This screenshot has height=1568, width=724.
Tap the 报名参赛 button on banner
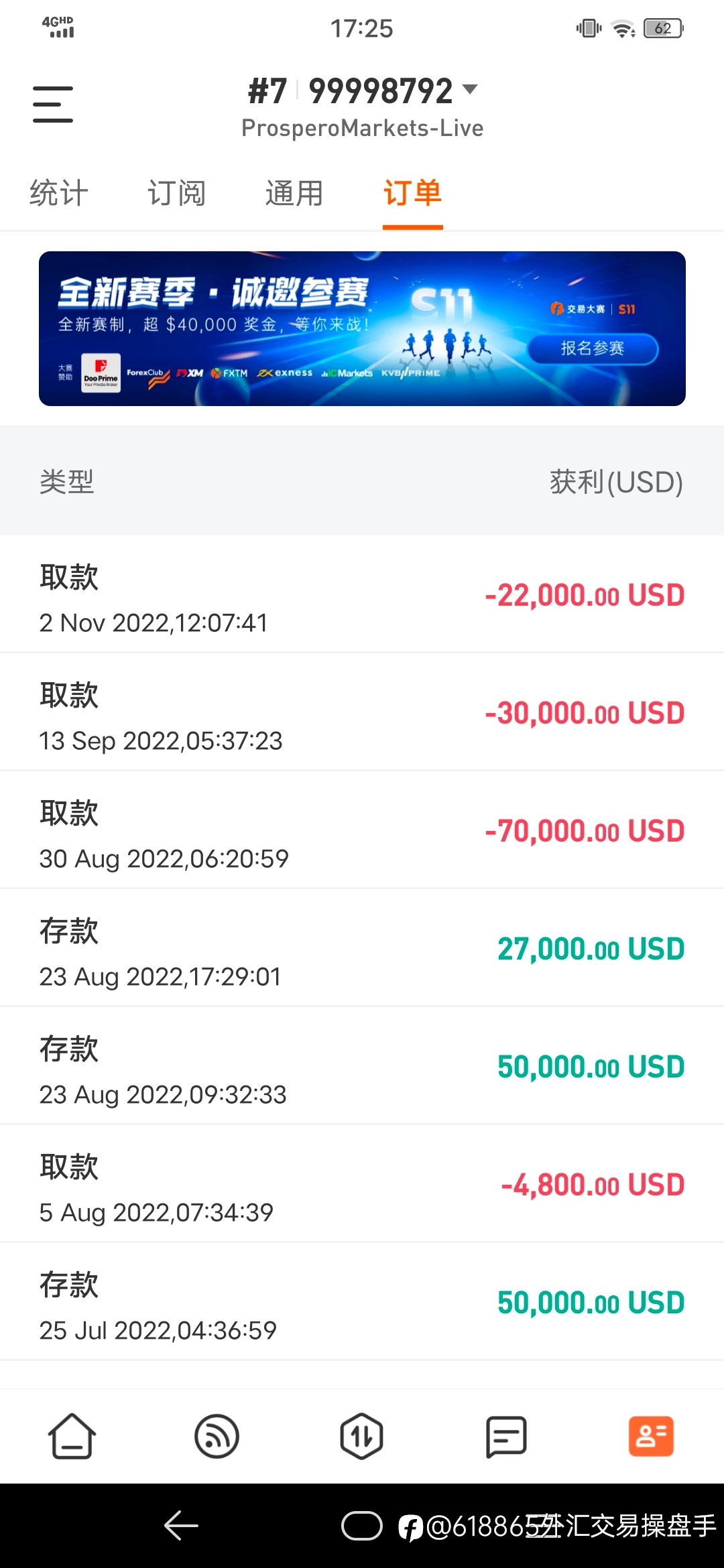tap(593, 348)
